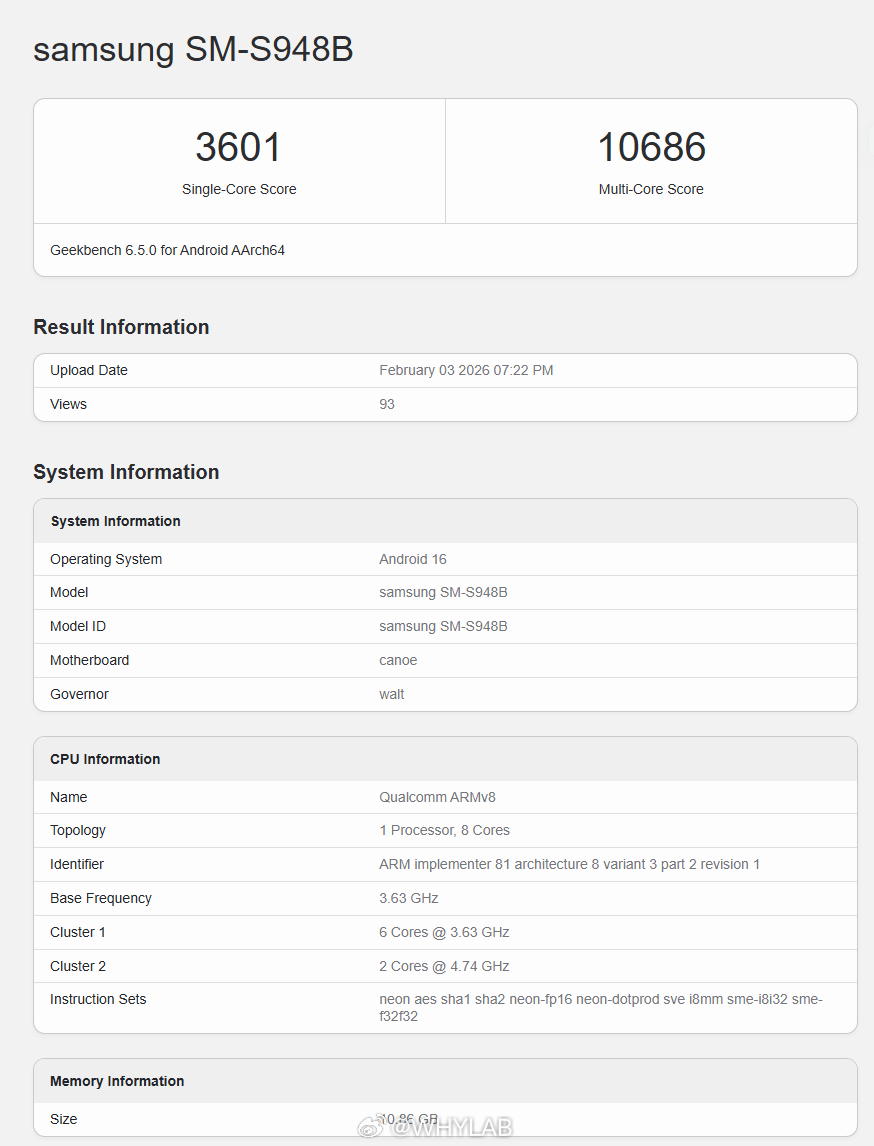The height and width of the screenshot is (1146, 874).
Task: Select the Qualcomm ARMv8 CPU name
Action: tap(437, 797)
